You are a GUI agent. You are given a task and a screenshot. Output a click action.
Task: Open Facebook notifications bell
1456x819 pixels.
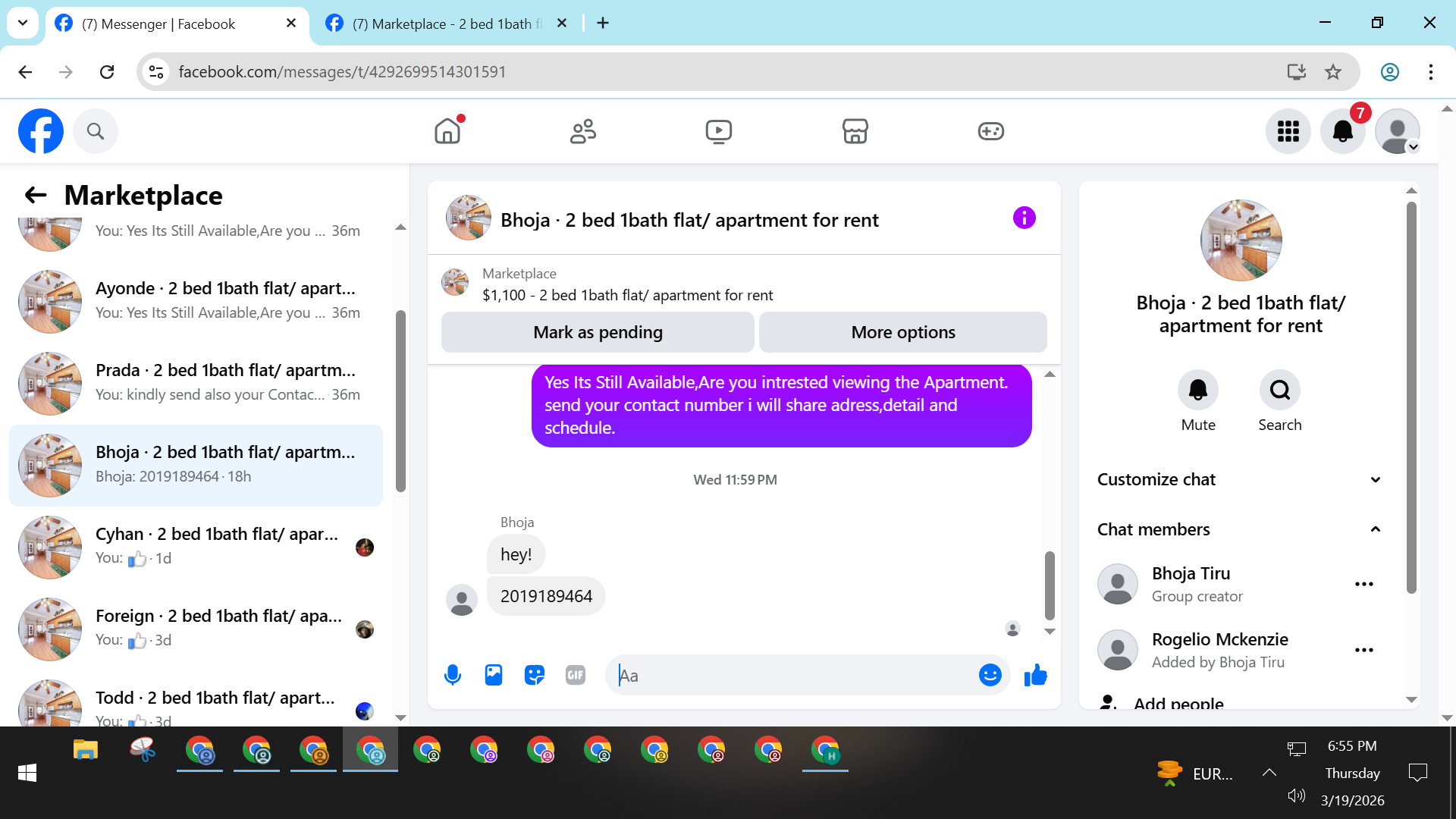1342,131
